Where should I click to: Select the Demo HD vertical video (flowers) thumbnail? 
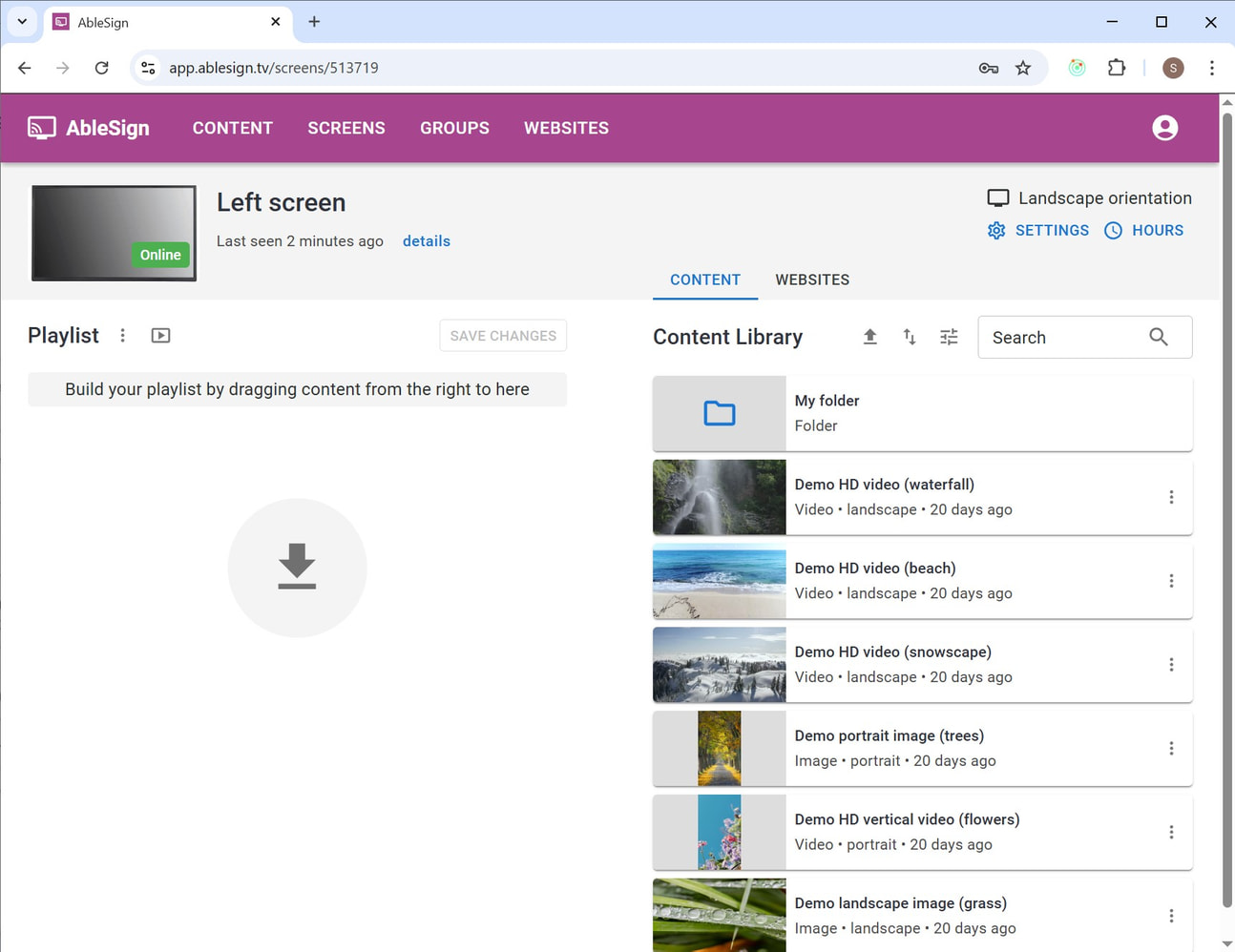[719, 832]
